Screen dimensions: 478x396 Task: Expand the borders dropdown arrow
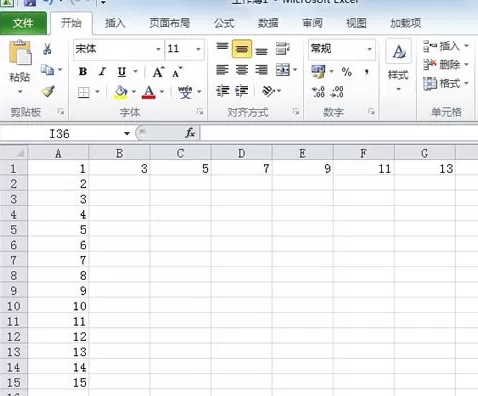point(97,92)
